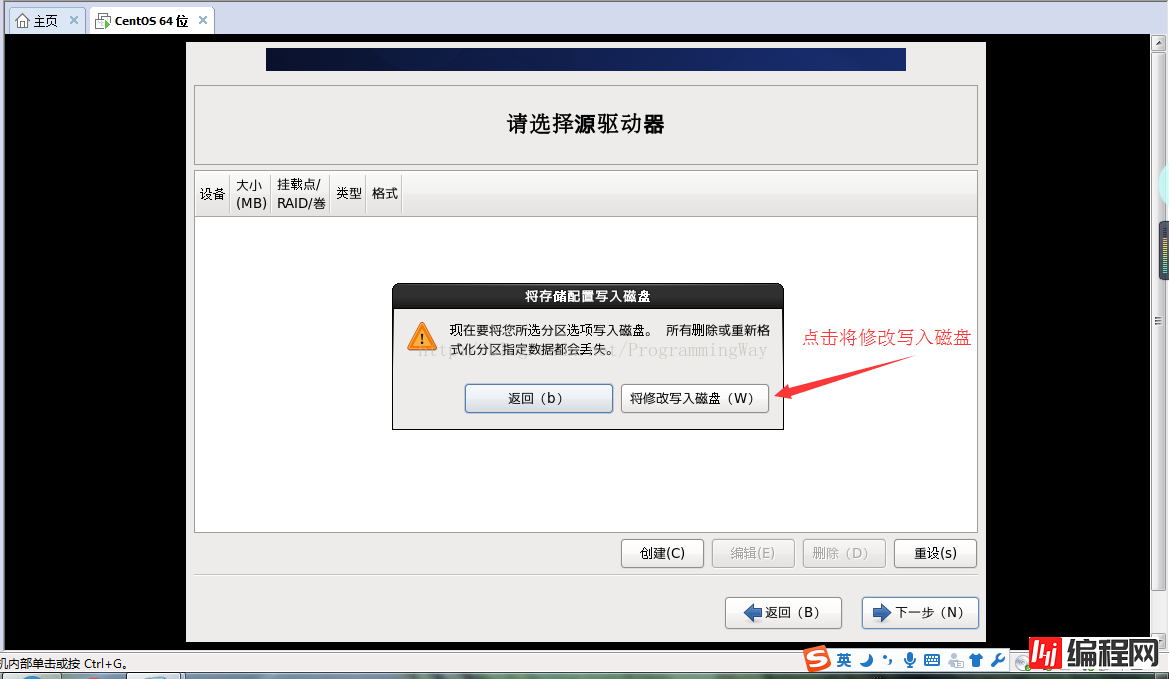Click the warning triangle icon in the dialog
The width and height of the screenshot is (1169, 679).
pos(422,336)
